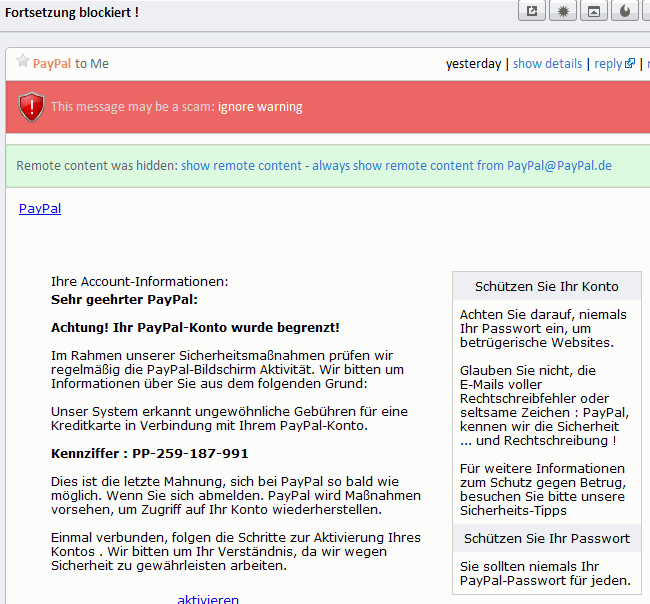Image resolution: width=650 pixels, height=604 pixels.
Task: Click 'Remote content was hidden:' text
Action: point(97,165)
